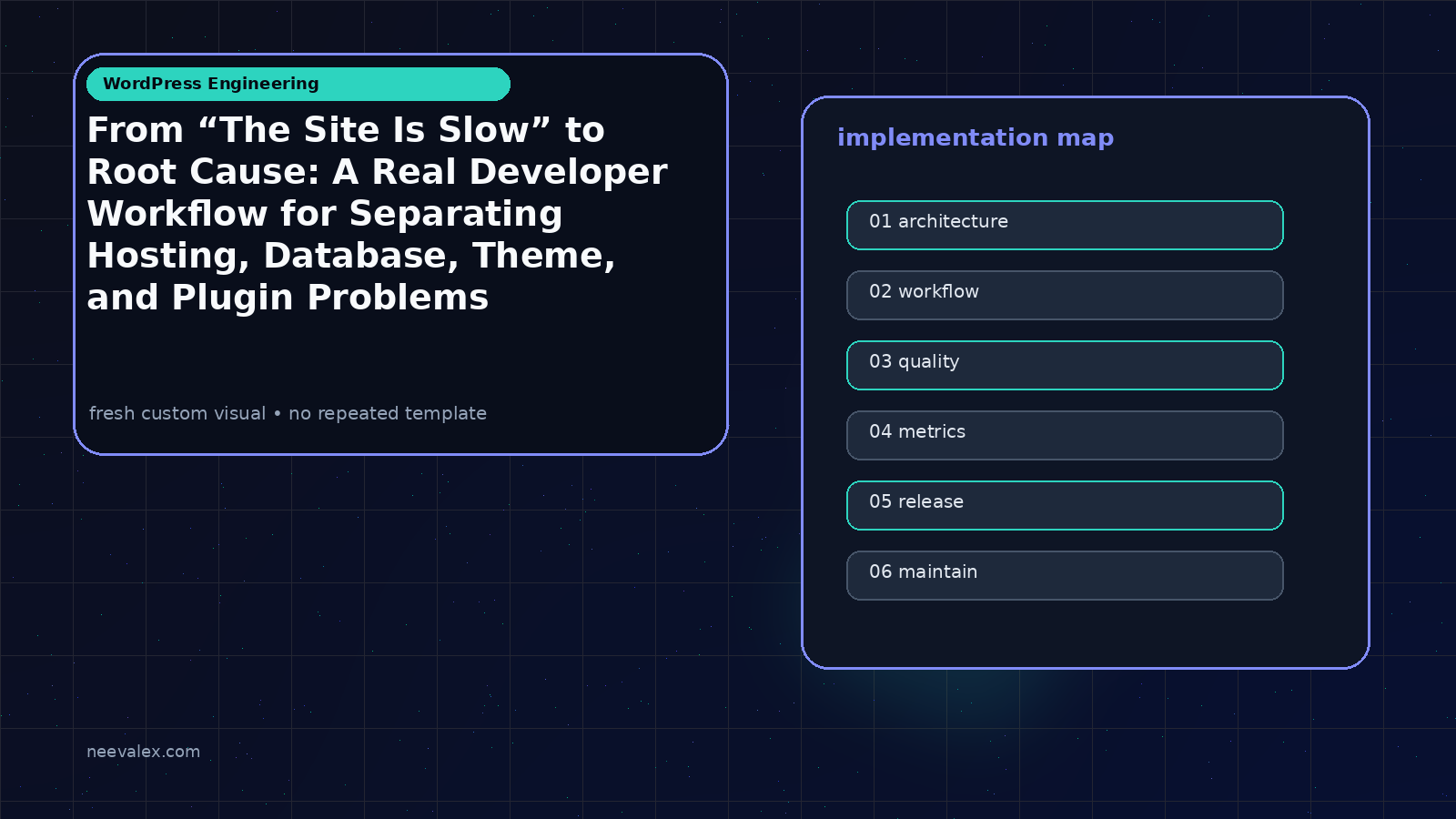Select the 02 workflow item

click(x=1065, y=295)
